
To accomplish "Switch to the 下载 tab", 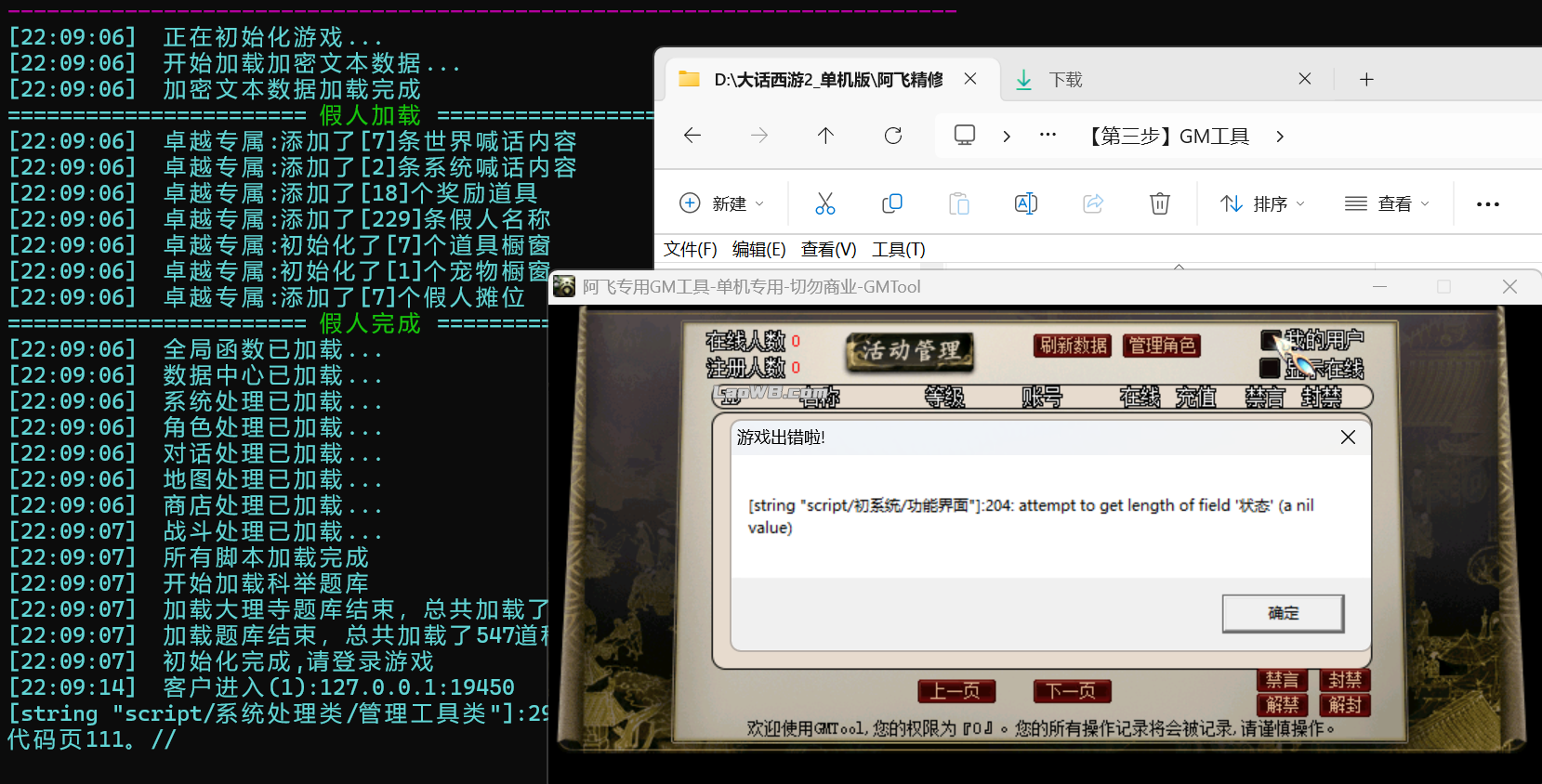I will pos(1066,80).
